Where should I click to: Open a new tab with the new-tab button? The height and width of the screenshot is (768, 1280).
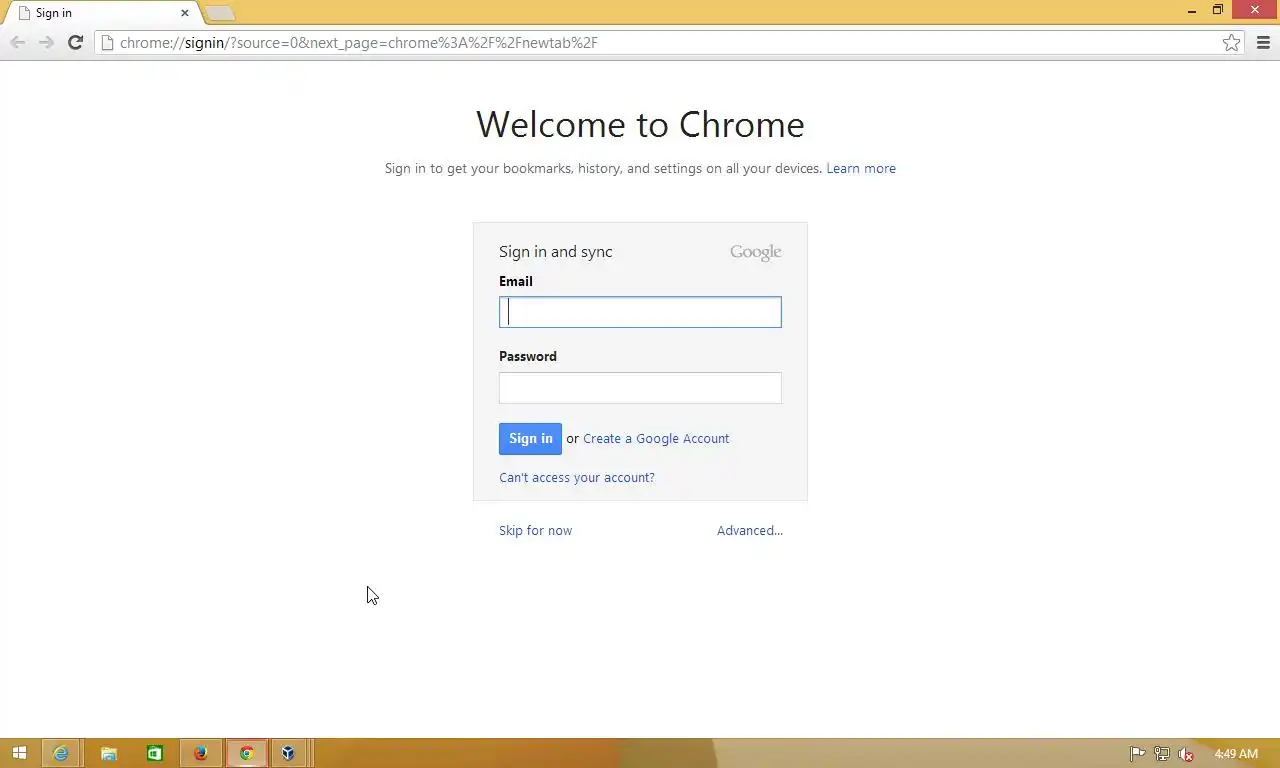[x=219, y=13]
